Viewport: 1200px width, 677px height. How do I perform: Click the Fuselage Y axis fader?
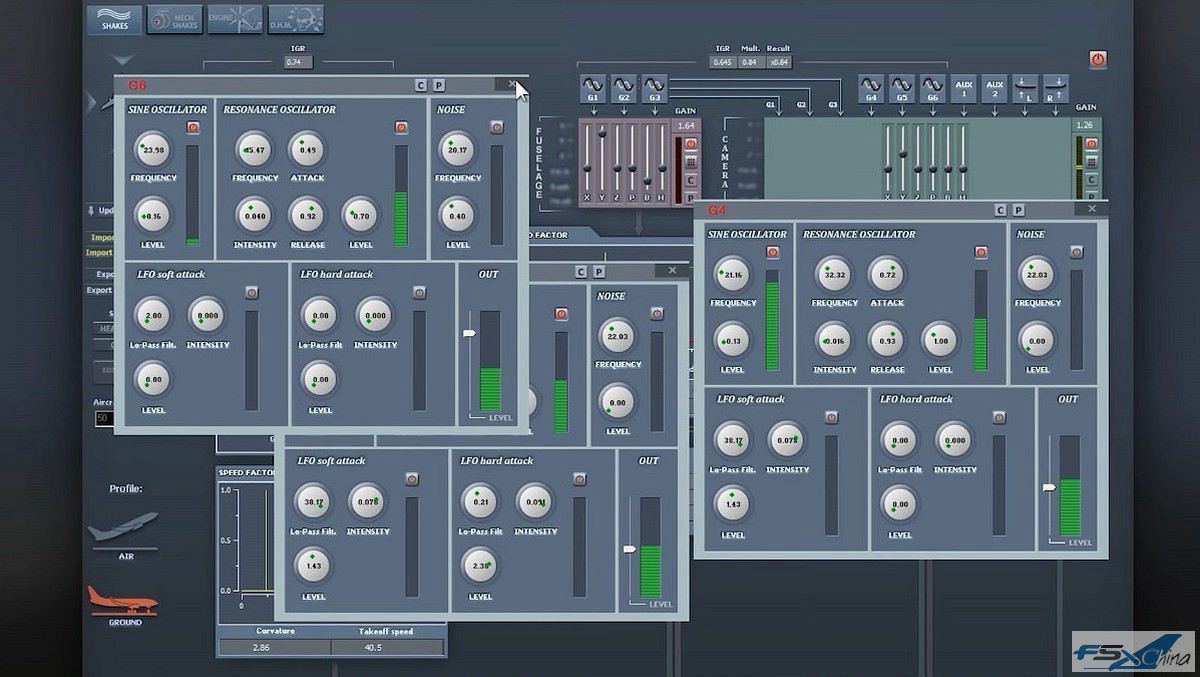pyautogui.click(x=602, y=132)
